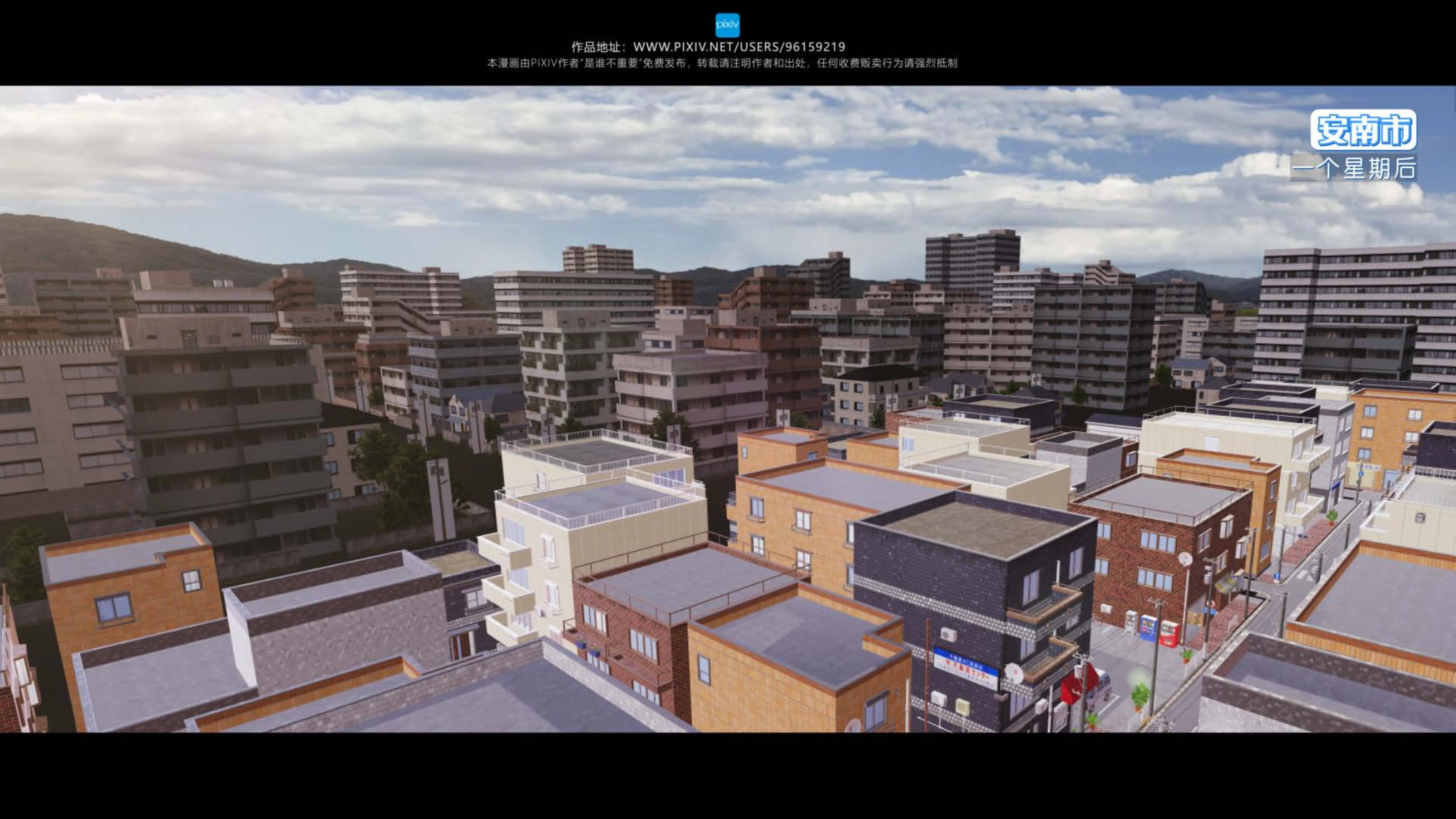Click the white vending machine
1456x819 pixels.
(x=1132, y=623)
